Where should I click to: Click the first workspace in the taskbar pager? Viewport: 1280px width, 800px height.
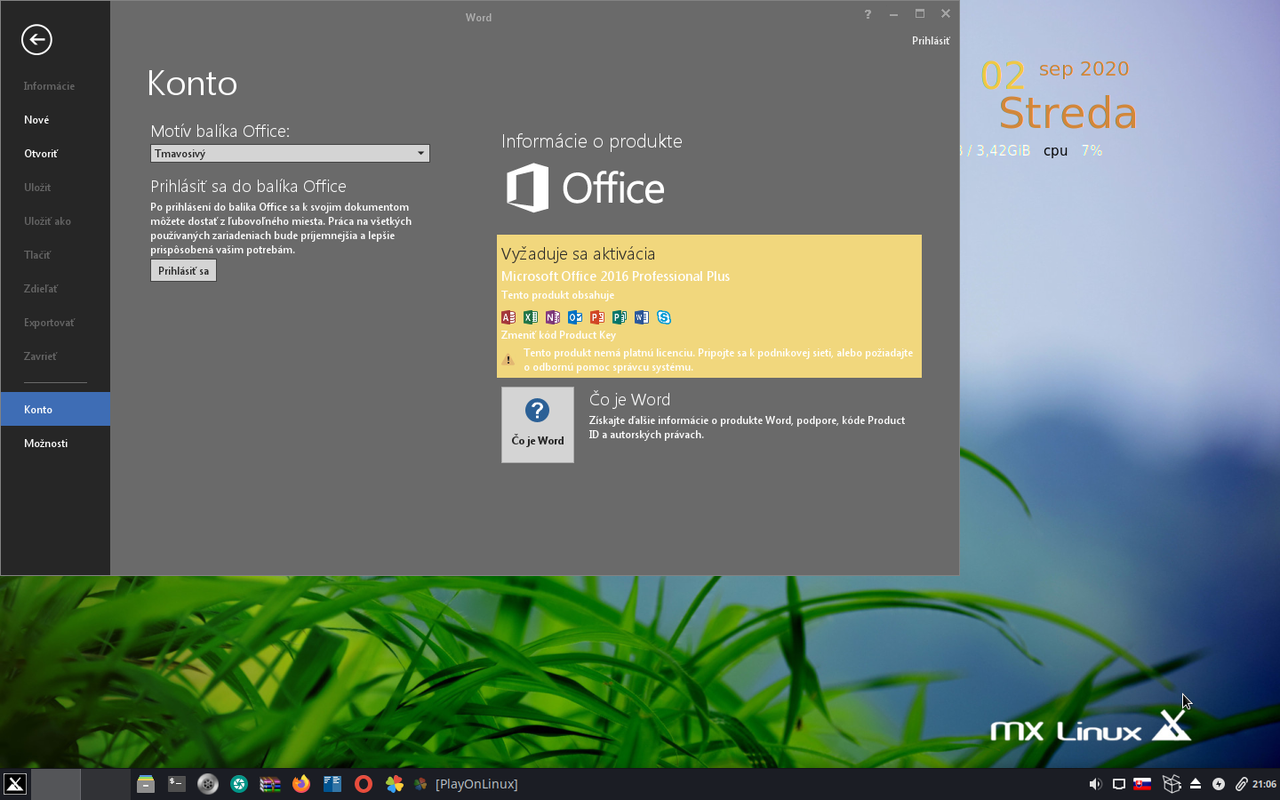(55, 784)
